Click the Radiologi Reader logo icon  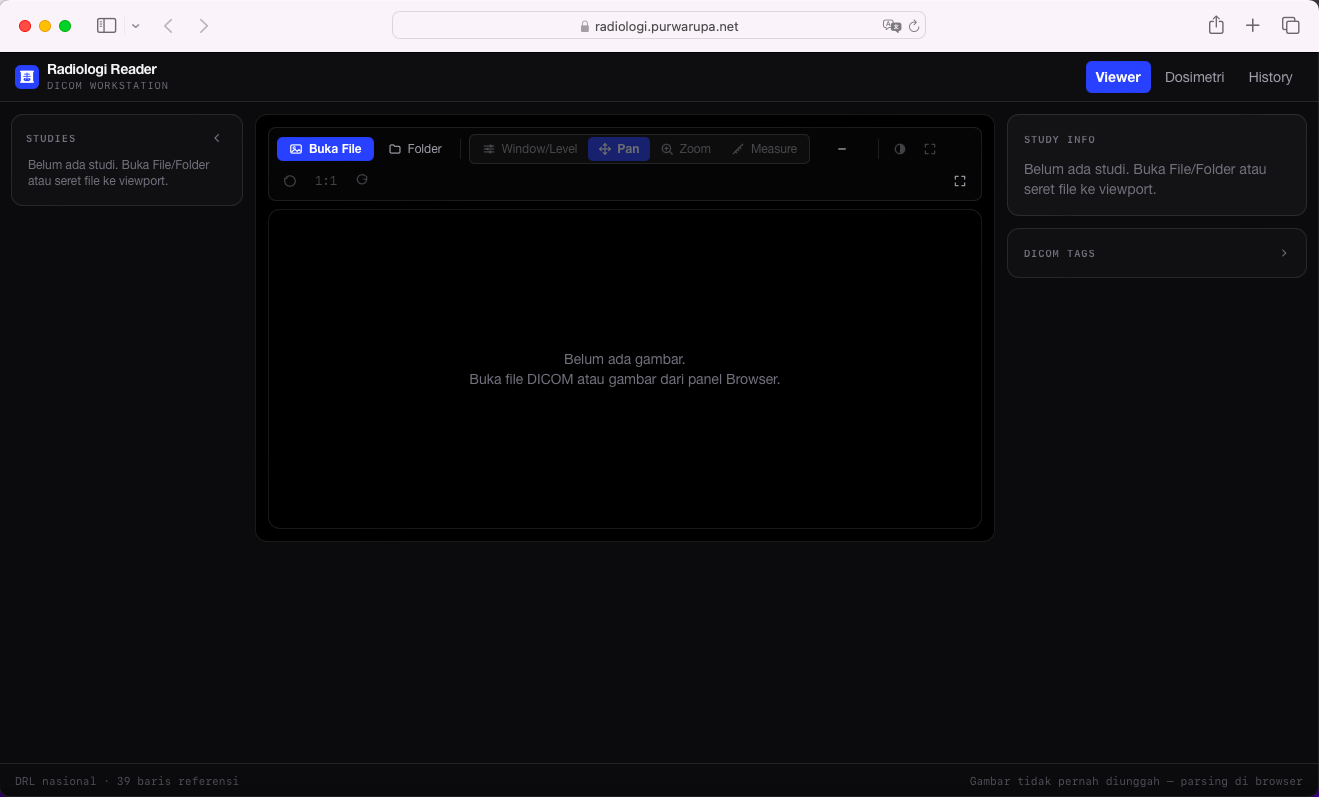[27, 77]
